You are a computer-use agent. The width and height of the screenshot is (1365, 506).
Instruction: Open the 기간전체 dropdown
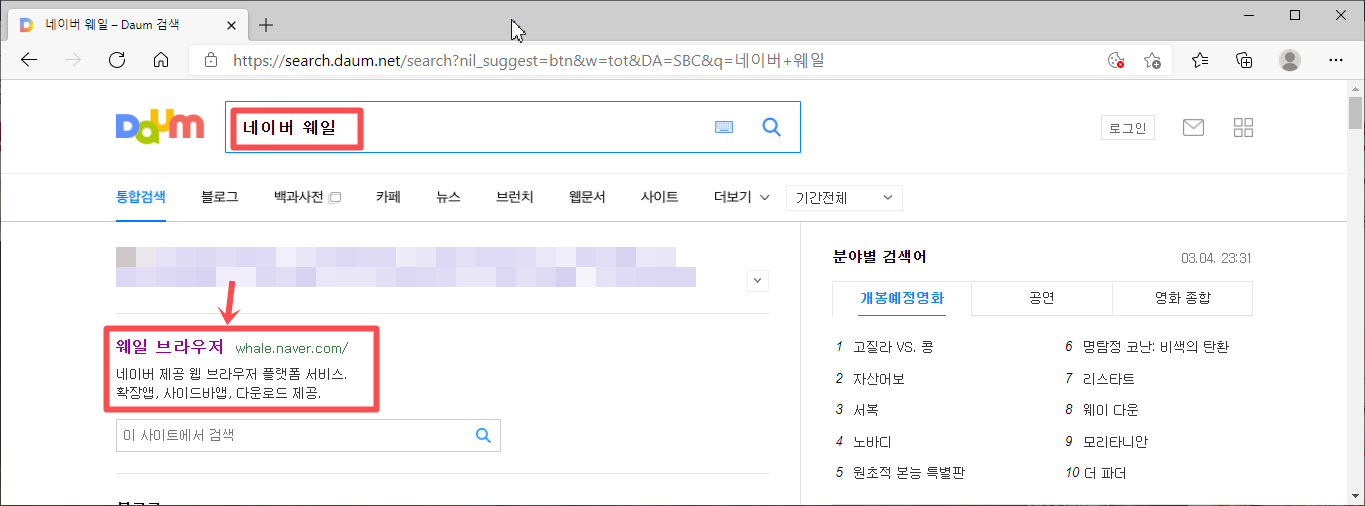click(x=844, y=198)
